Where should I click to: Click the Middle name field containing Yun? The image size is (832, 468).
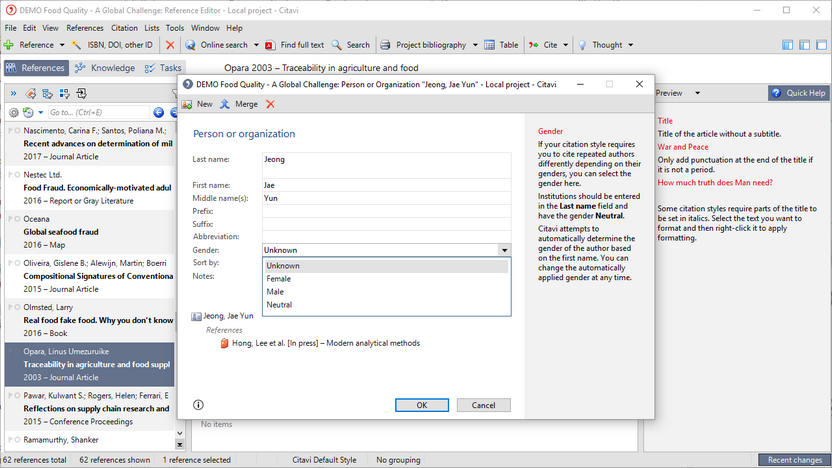pos(386,198)
